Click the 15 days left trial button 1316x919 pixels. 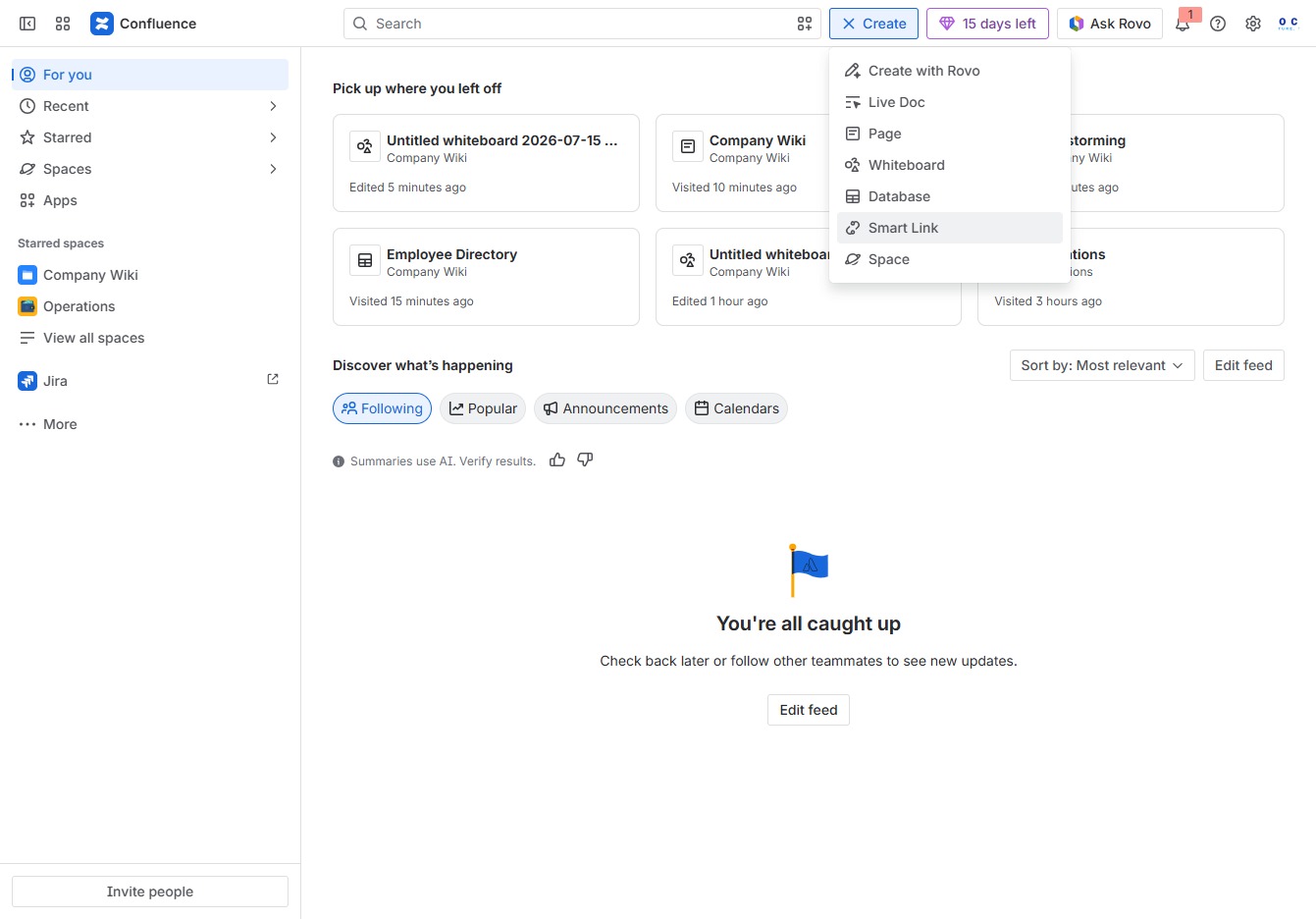pyautogui.click(x=987, y=24)
